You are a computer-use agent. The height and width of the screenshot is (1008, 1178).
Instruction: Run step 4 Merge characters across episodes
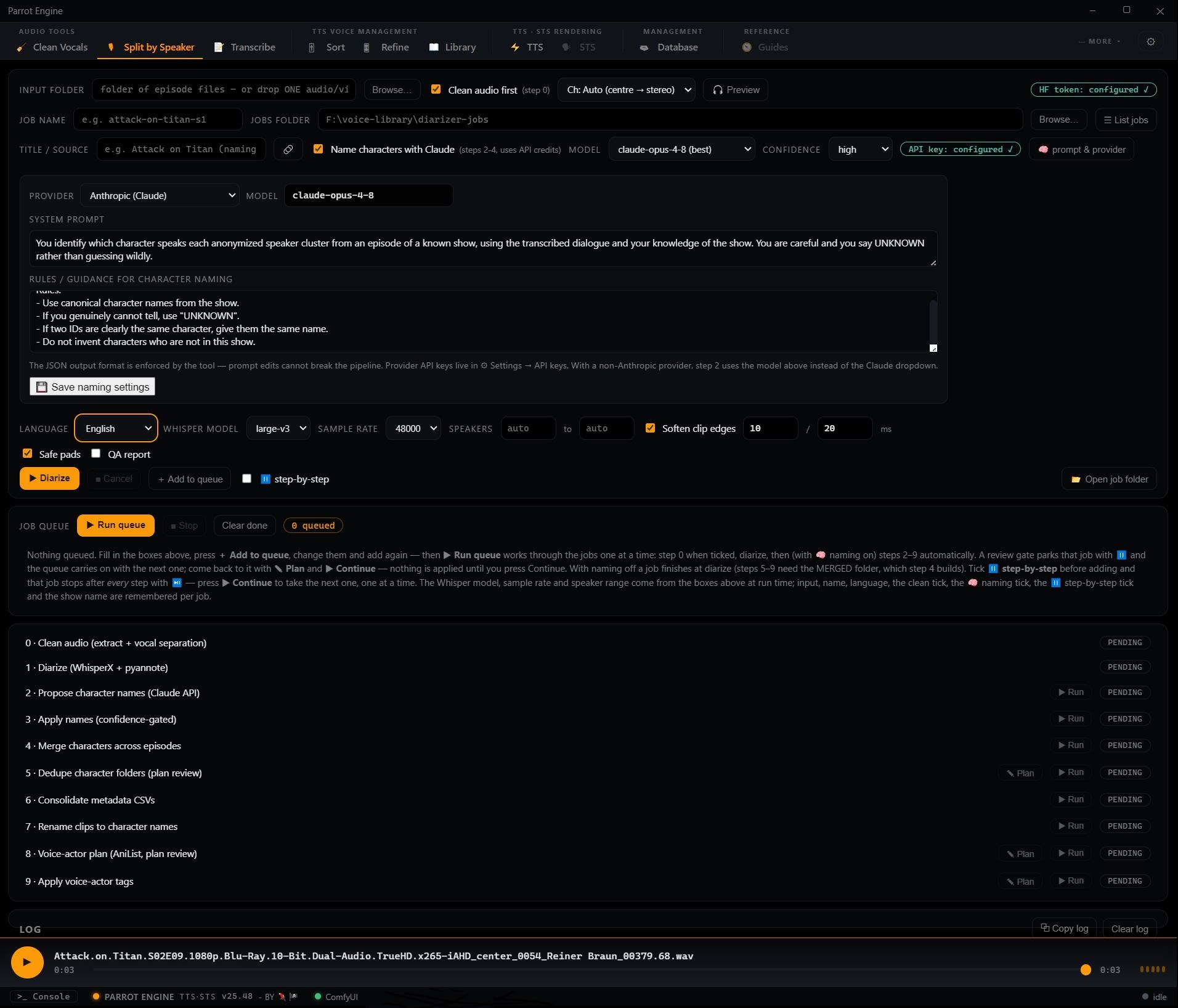(x=1071, y=746)
